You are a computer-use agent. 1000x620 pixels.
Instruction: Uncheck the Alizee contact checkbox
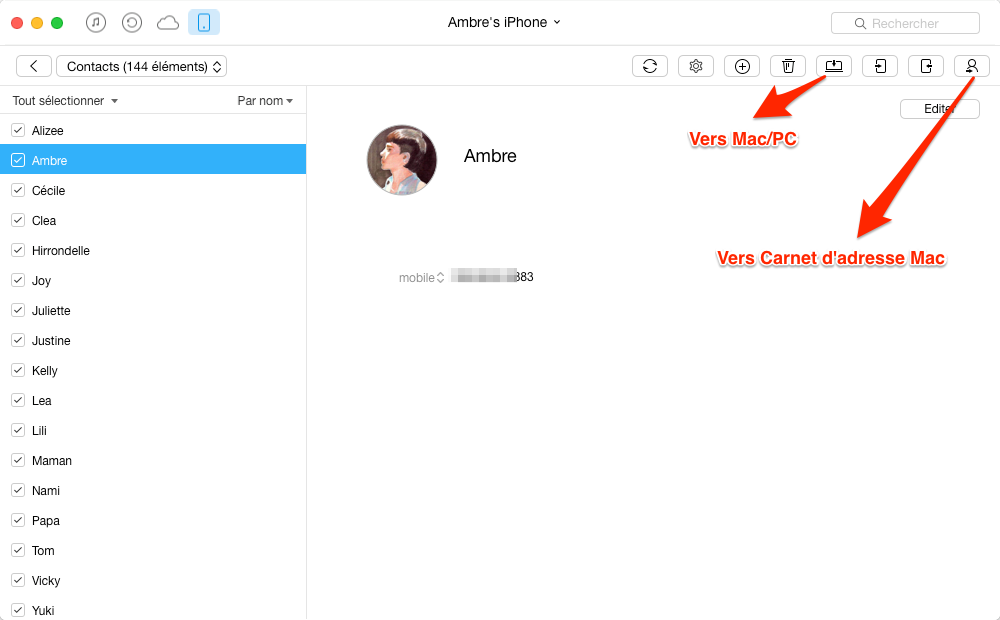point(18,130)
